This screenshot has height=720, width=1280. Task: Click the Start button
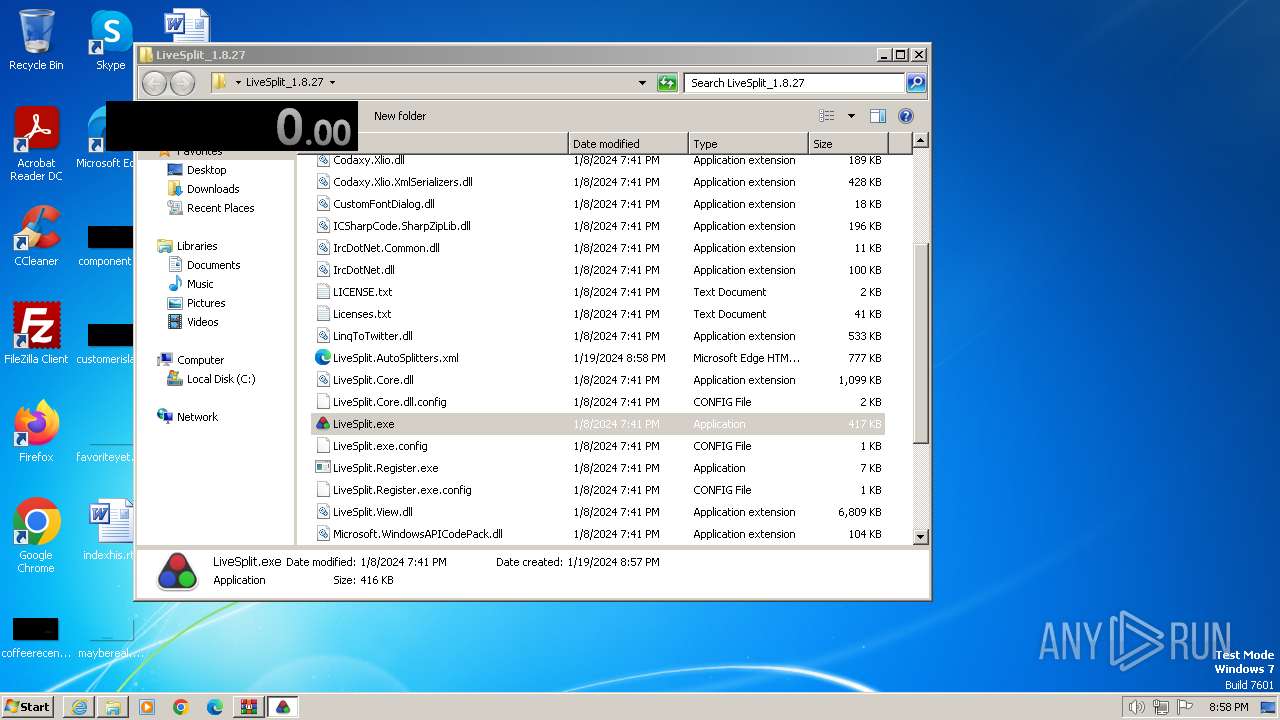click(27, 706)
